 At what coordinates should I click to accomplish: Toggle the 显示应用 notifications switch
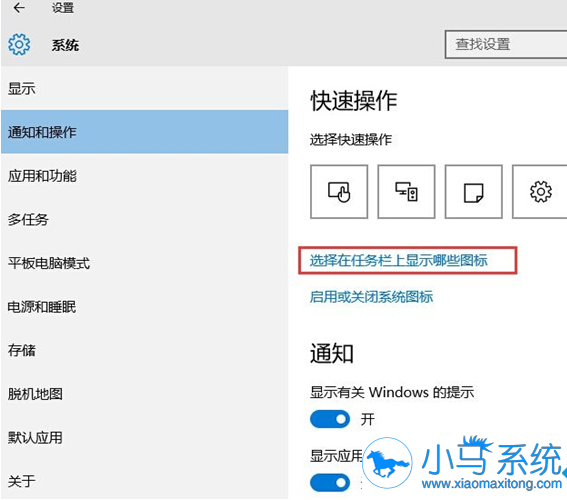(330, 483)
